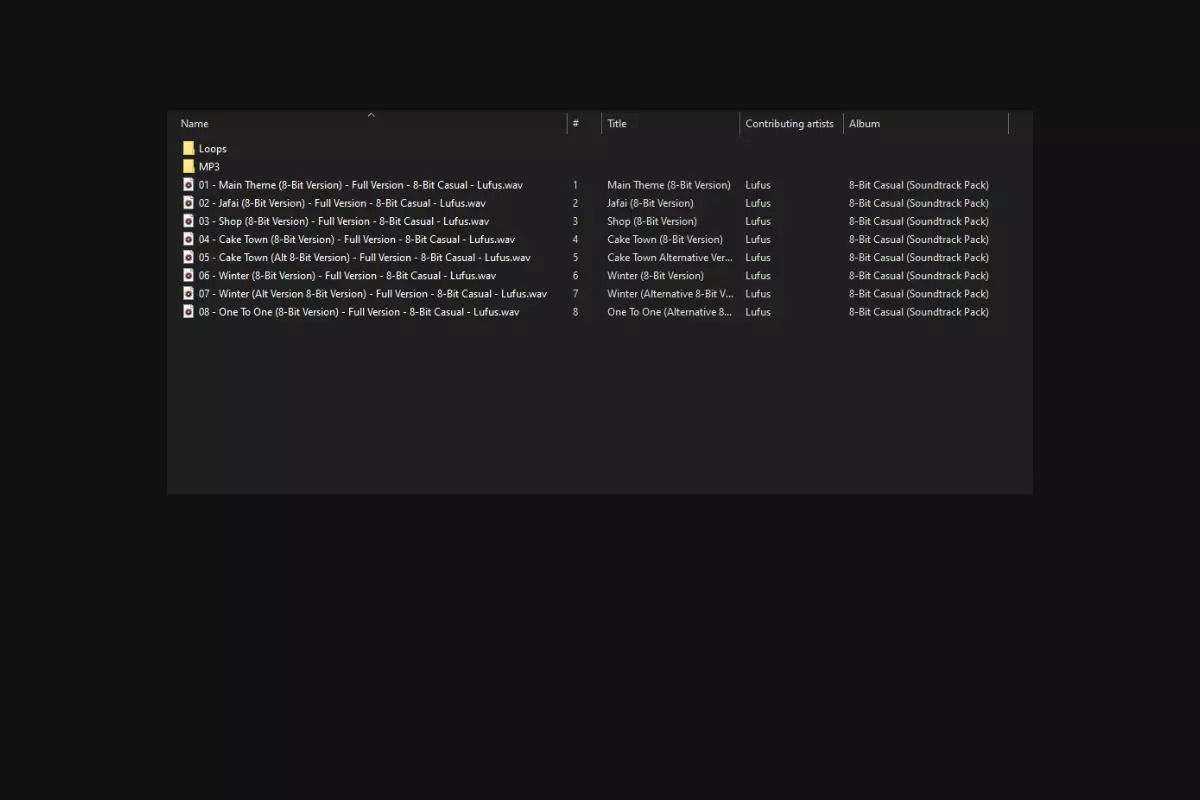Select file "05 - Cake Town (Alt 8-Bit Version) - Full Version - 8-Bit Casual - Lufus.wav"

point(364,256)
